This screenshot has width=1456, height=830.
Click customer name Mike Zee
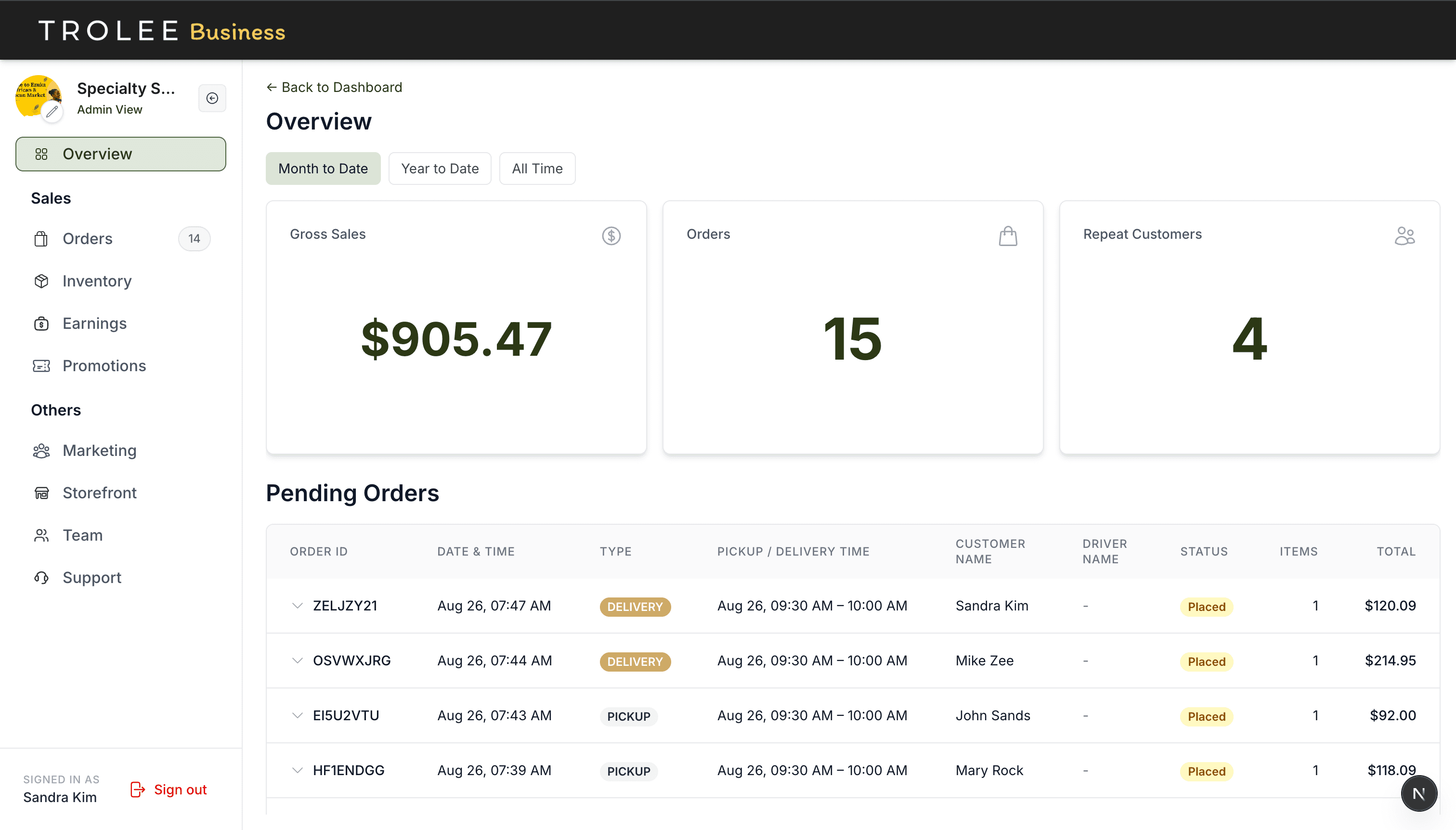985,661
